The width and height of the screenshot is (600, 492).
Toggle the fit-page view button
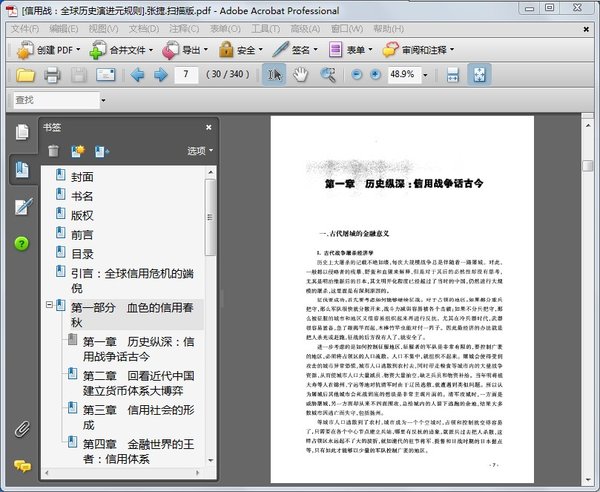click(479, 74)
